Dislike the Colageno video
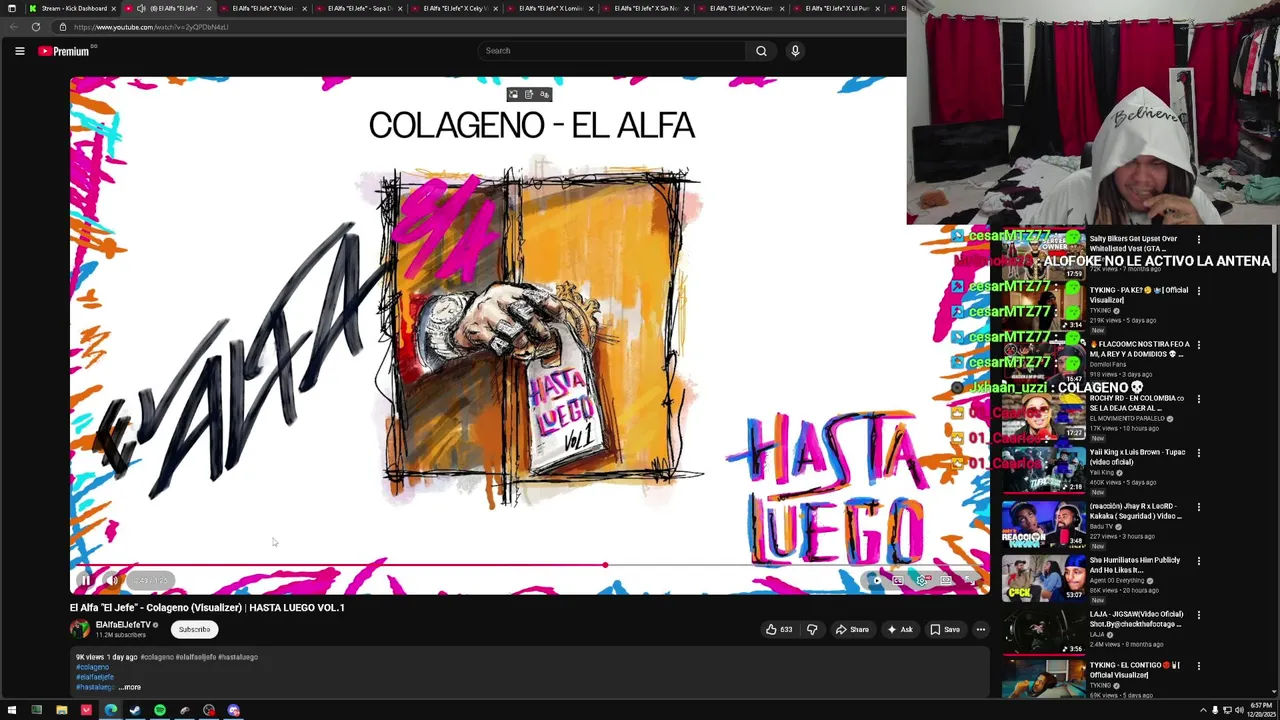 click(812, 630)
